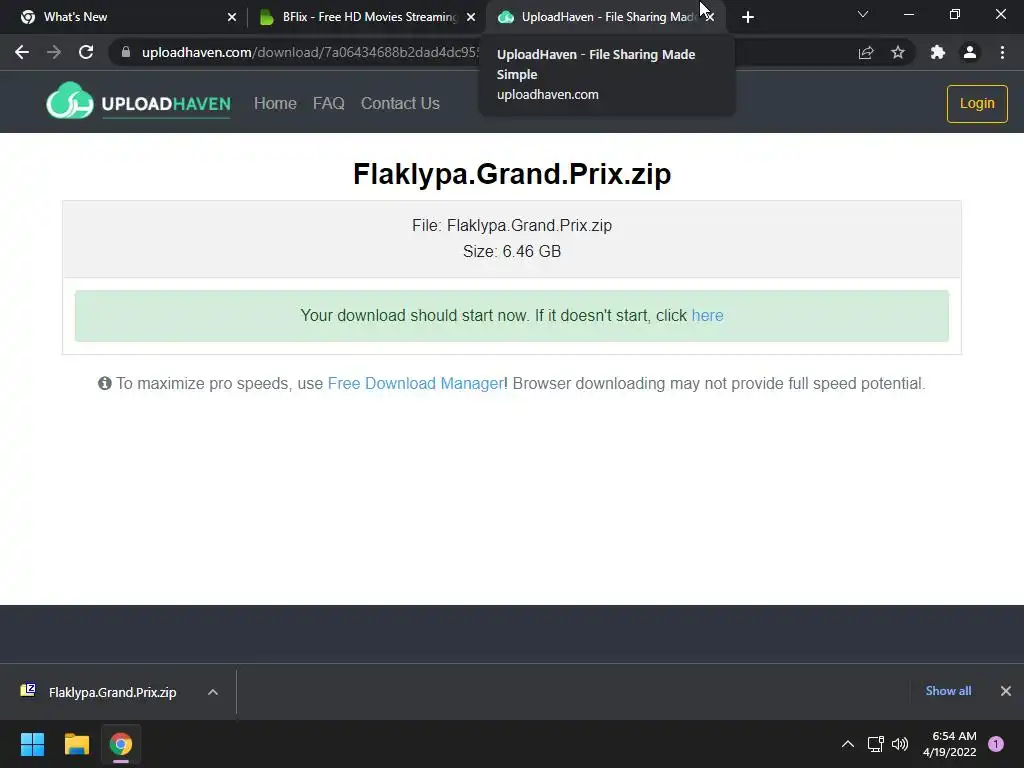Image resolution: width=1024 pixels, height=768 pixels.
Task: Open the clock showing 6:54 AM
Action: (950, 744)
